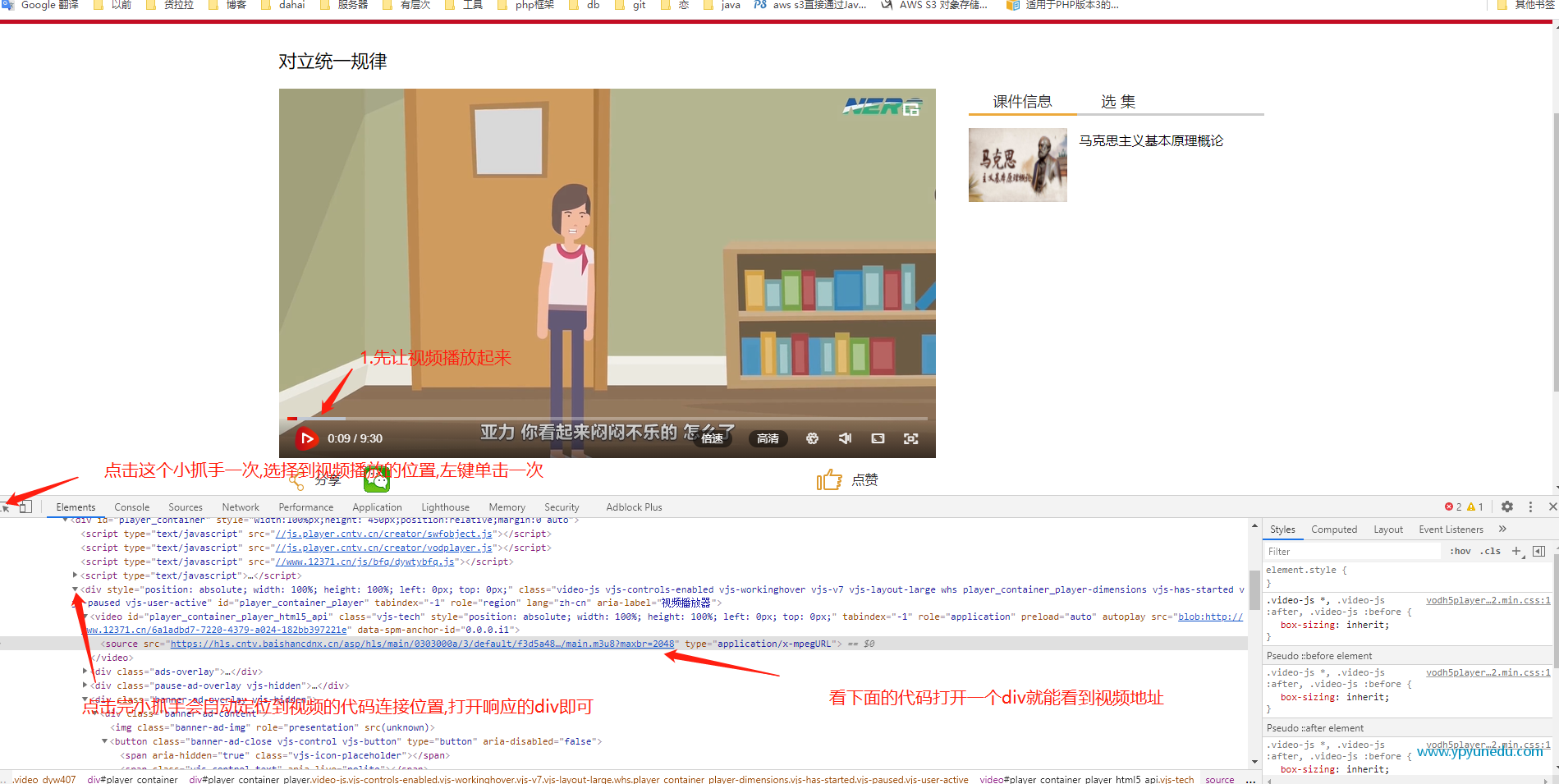Open the main.m3u8 source URL link
The image size is (1559, 784).
tap(422, 644)
